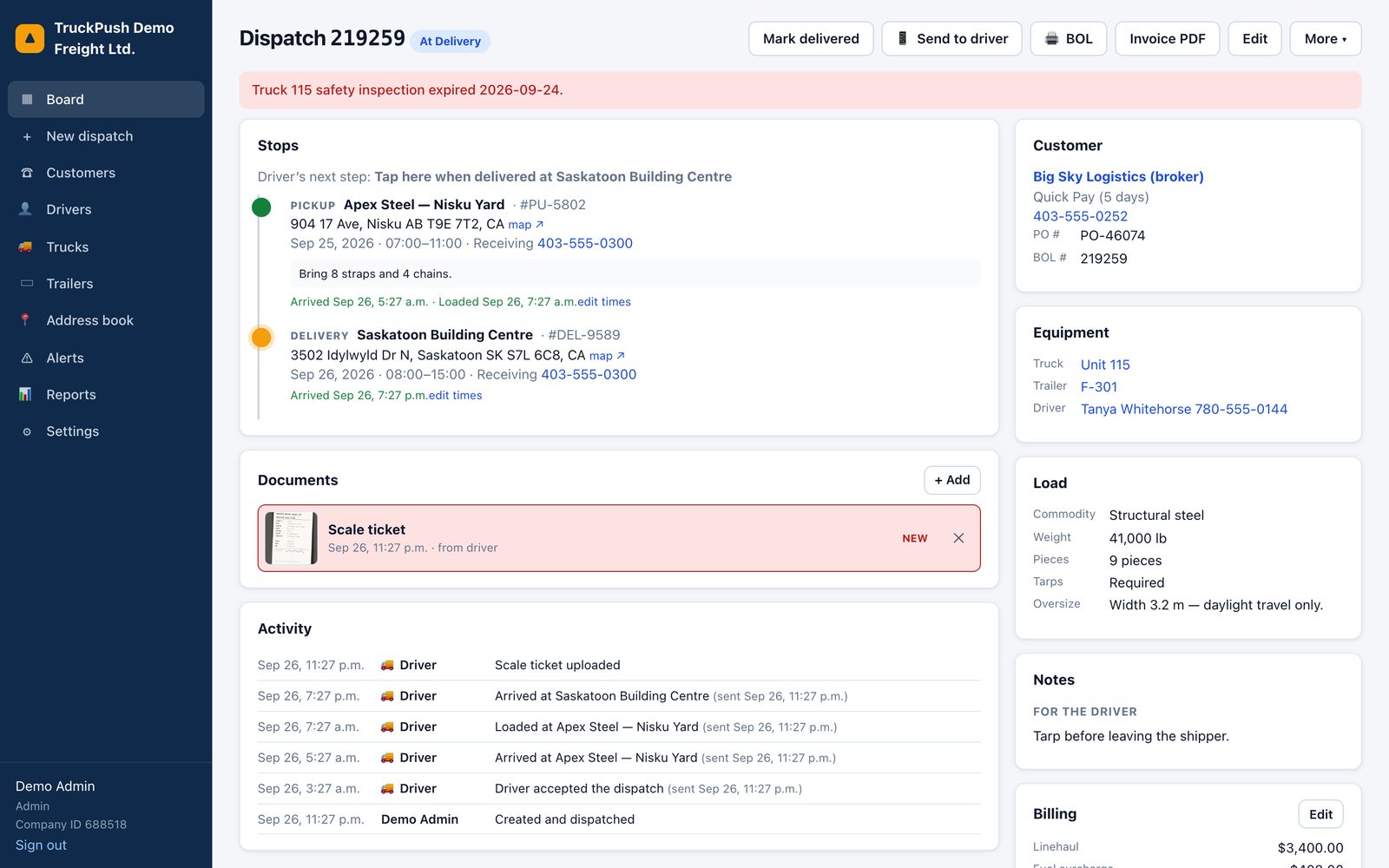This screenshot has width=1389, height=868.
Task: Open Address book via its pin icon
Action: point(25,320)
